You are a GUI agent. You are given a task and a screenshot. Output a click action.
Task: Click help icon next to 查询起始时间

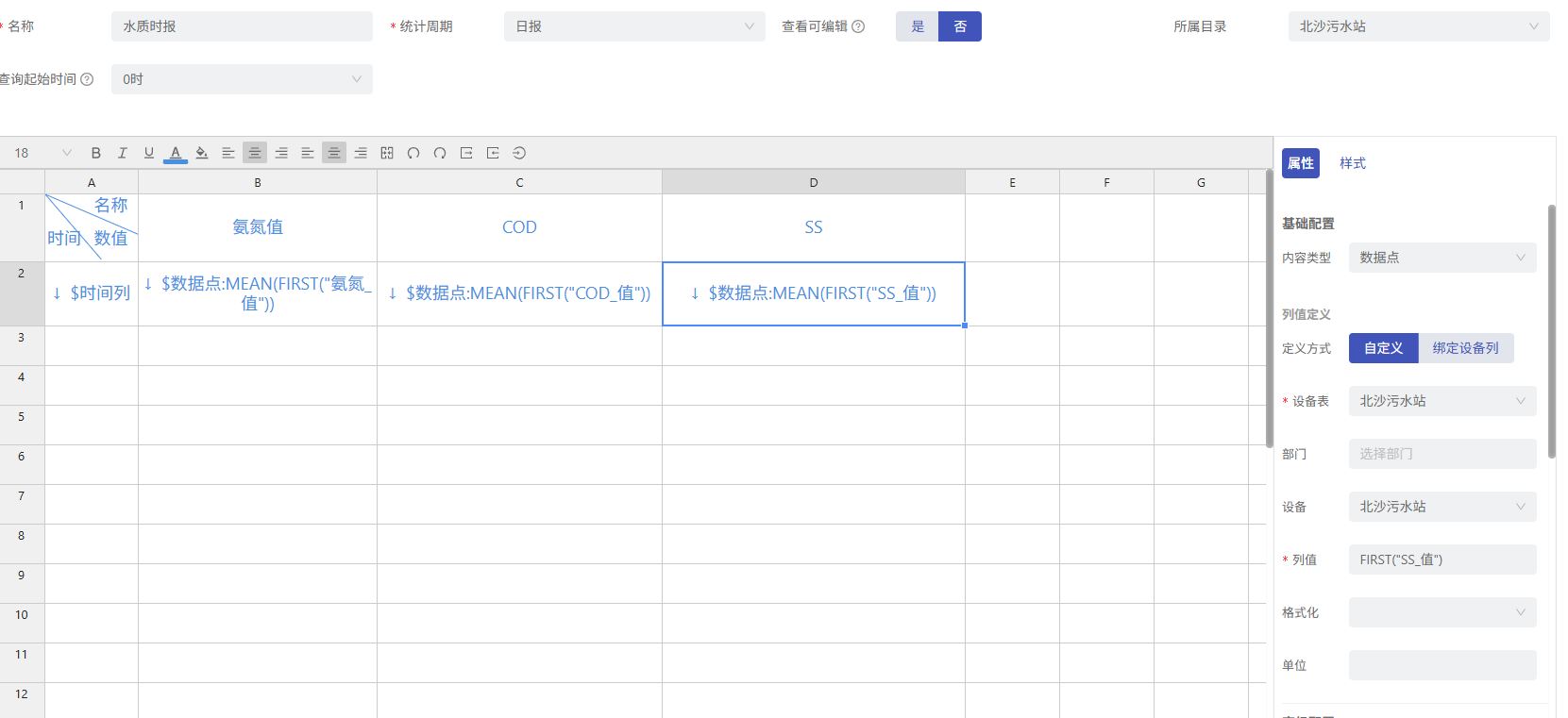click(x=87, y=79)
